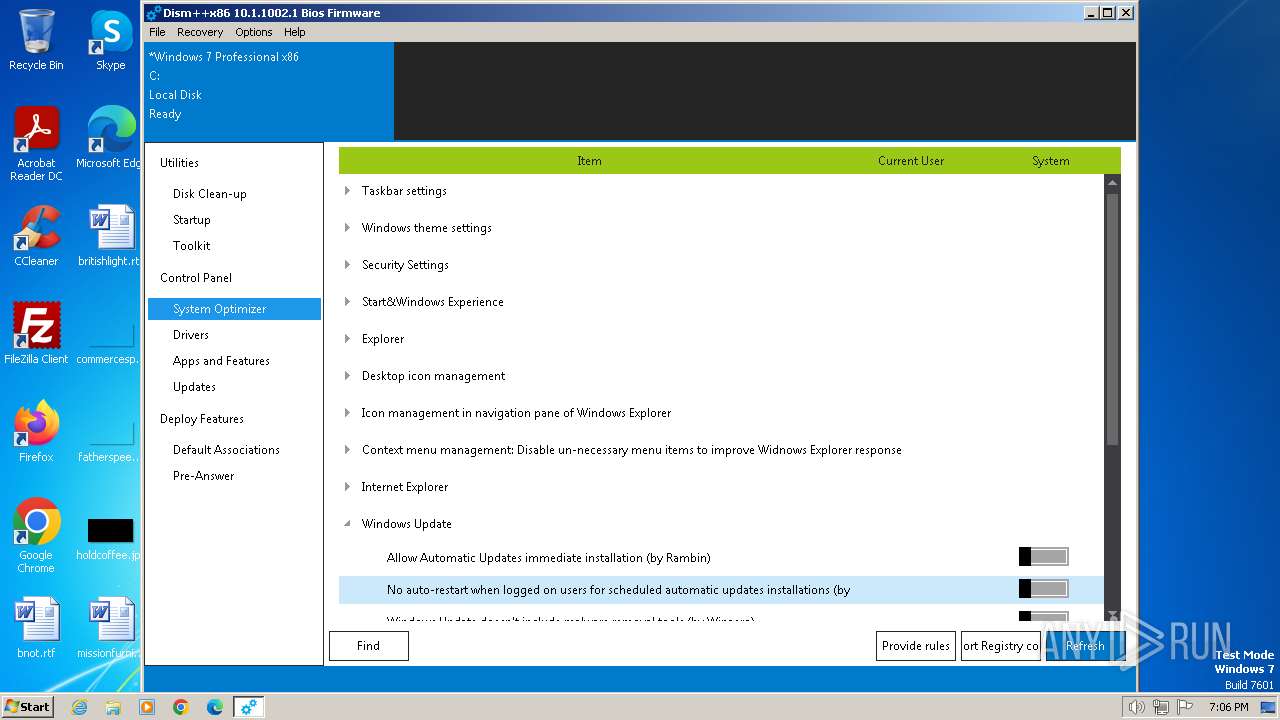Toggle No auto-restart when logged on users
Screen dimensions: 1280x720
point(1043,589)
